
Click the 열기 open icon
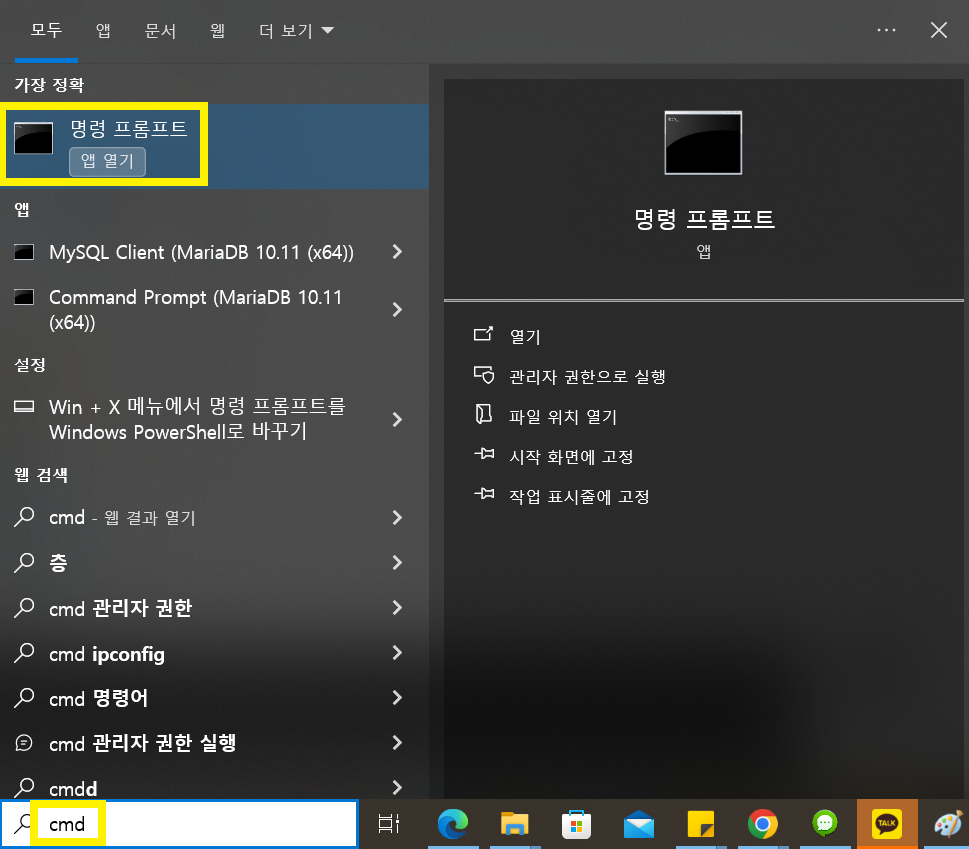[x=483, y=334]
